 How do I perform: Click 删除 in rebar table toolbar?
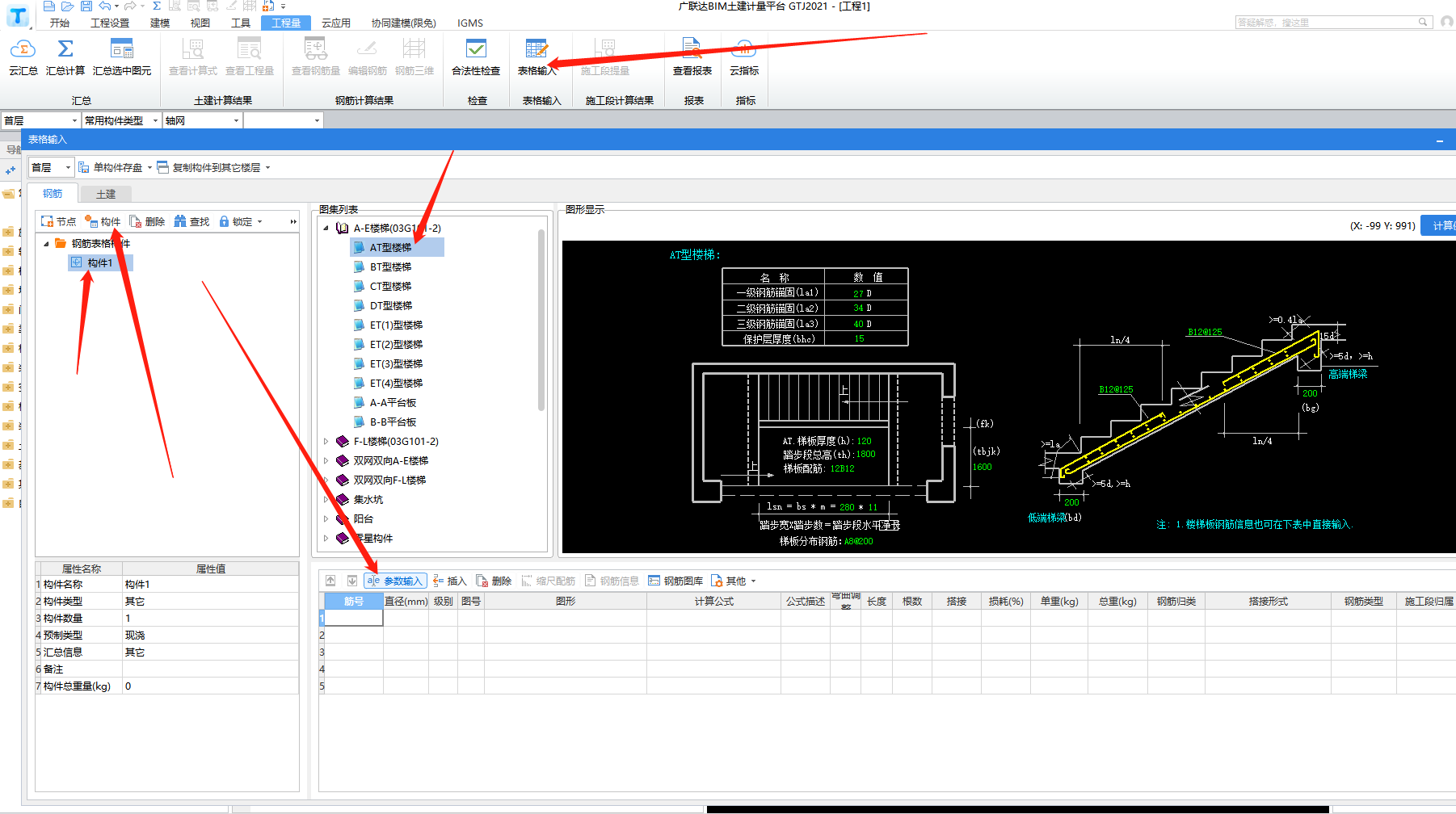pos(494,581)
